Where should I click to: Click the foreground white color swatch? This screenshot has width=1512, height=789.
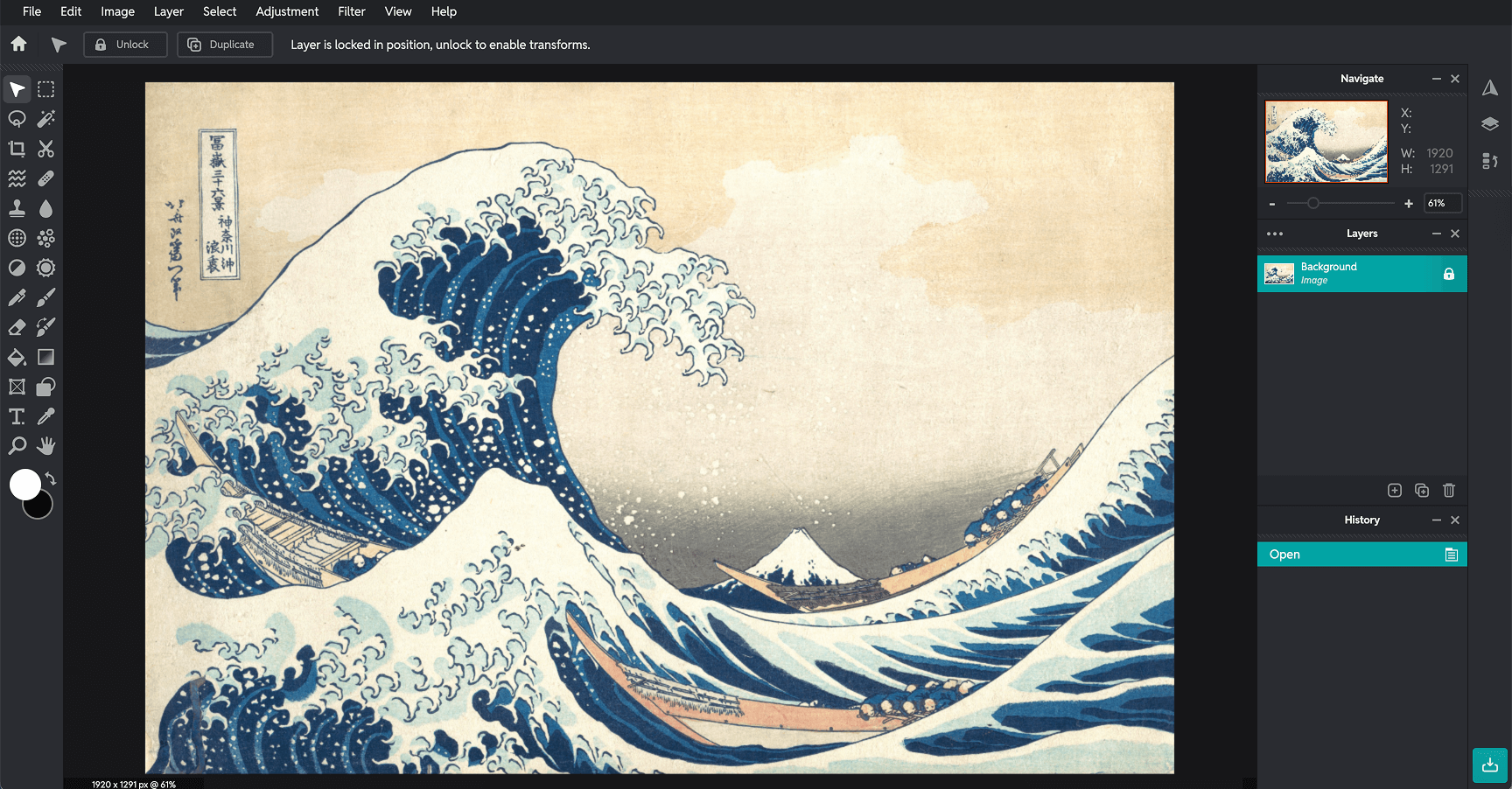(x=24, y=483)
